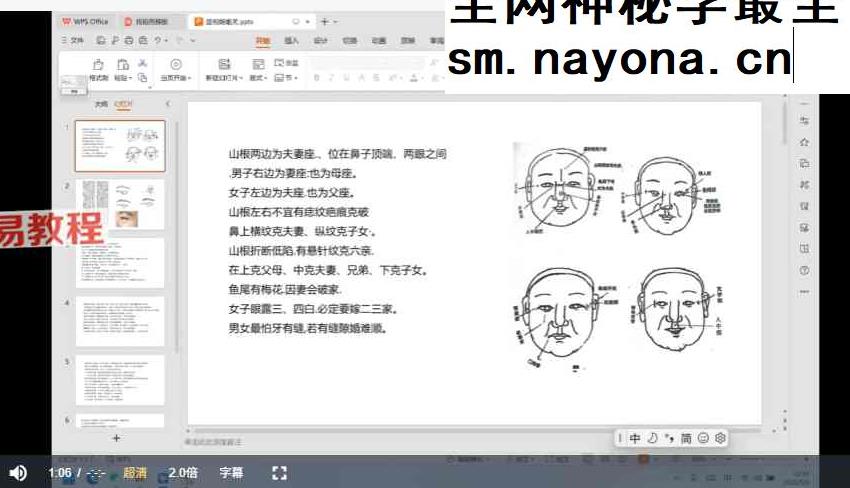Select slide 2 thumbnail with eyebrow images

coord(120,204)
